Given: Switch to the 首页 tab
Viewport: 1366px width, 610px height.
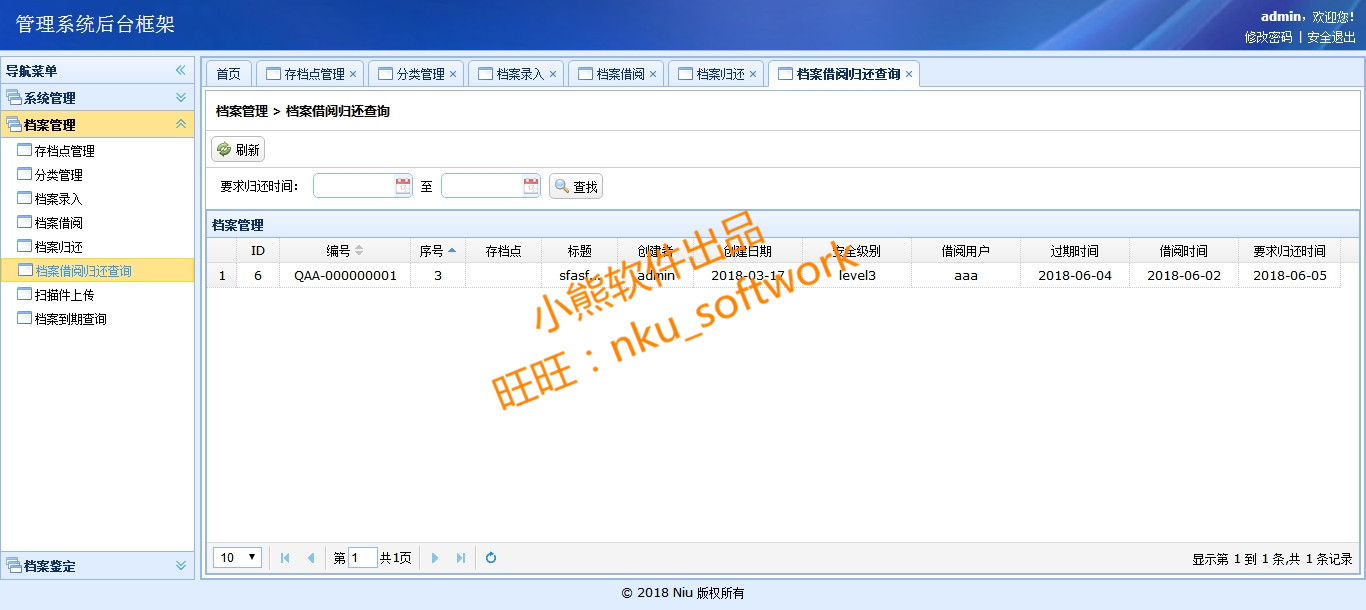Looking at the screenshot, I should coord(229,74).
